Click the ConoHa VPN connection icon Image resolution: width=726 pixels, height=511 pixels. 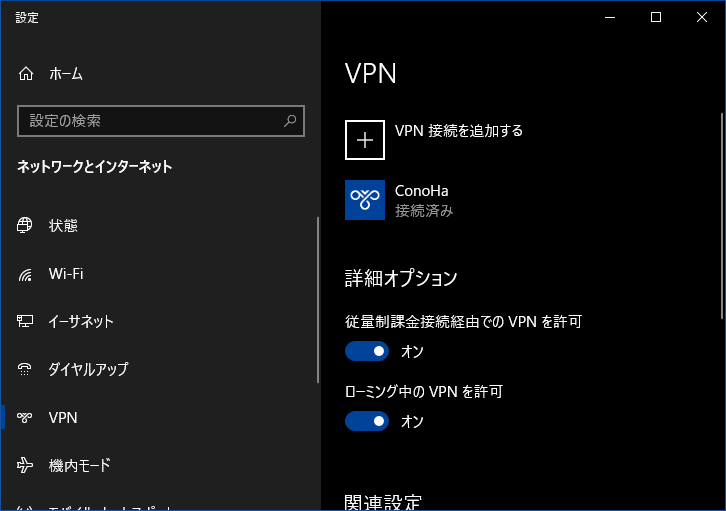point(365,200)
